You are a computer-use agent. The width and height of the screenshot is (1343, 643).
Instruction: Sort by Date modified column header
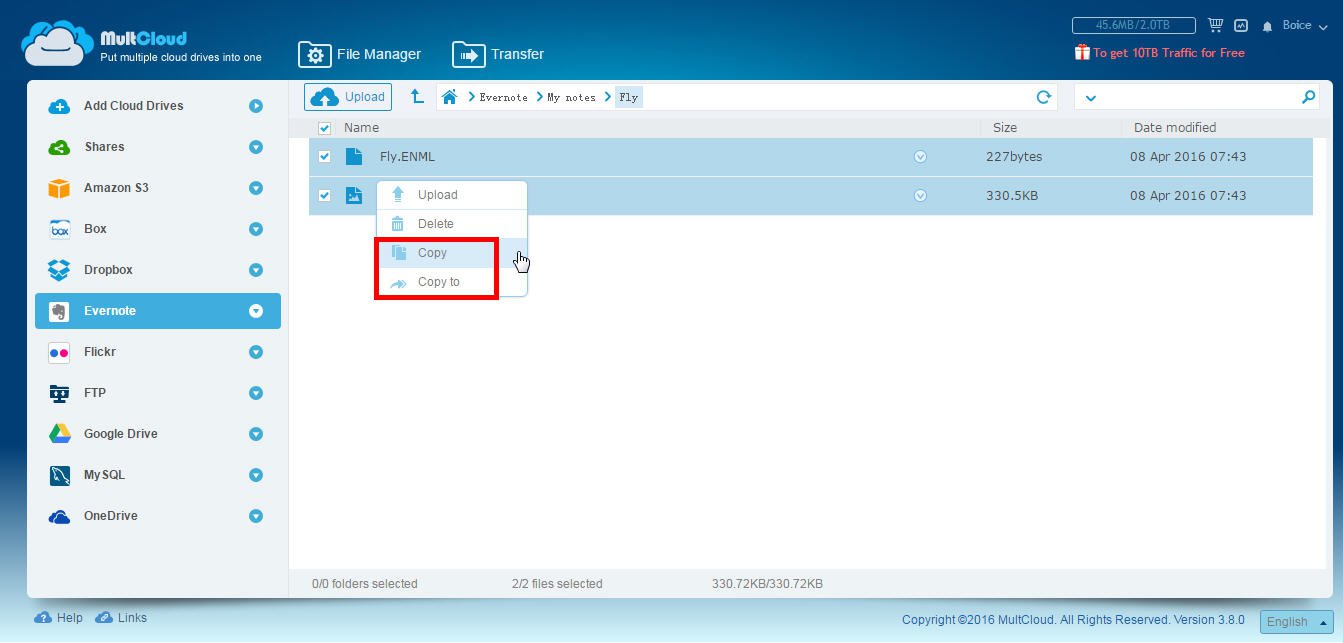pos(1175,128)
